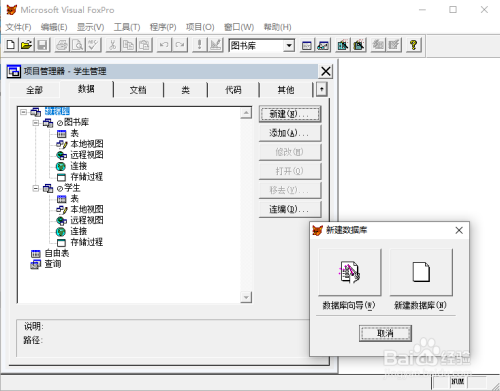Click the 新建数据库 blank page icon button
Screen dimensions: 500x391
pyautogui.click(x=421, y=272)
